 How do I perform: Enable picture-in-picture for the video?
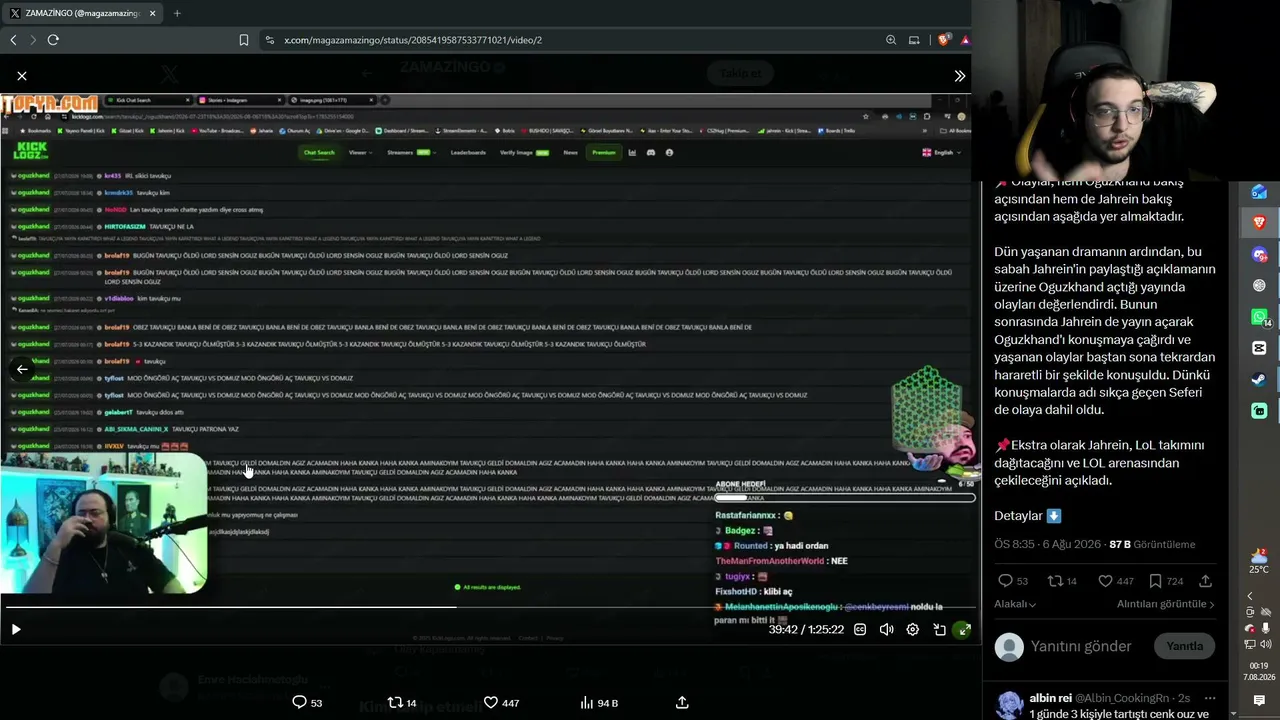pos(939,629)
